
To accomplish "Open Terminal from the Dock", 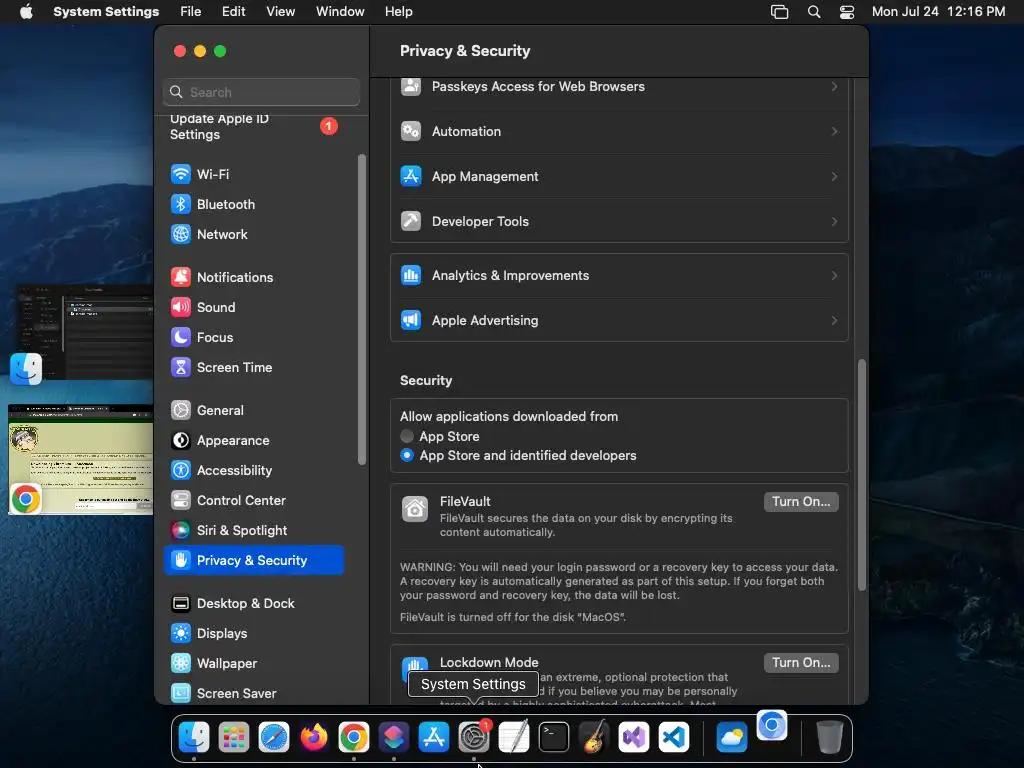I will 554,738.
